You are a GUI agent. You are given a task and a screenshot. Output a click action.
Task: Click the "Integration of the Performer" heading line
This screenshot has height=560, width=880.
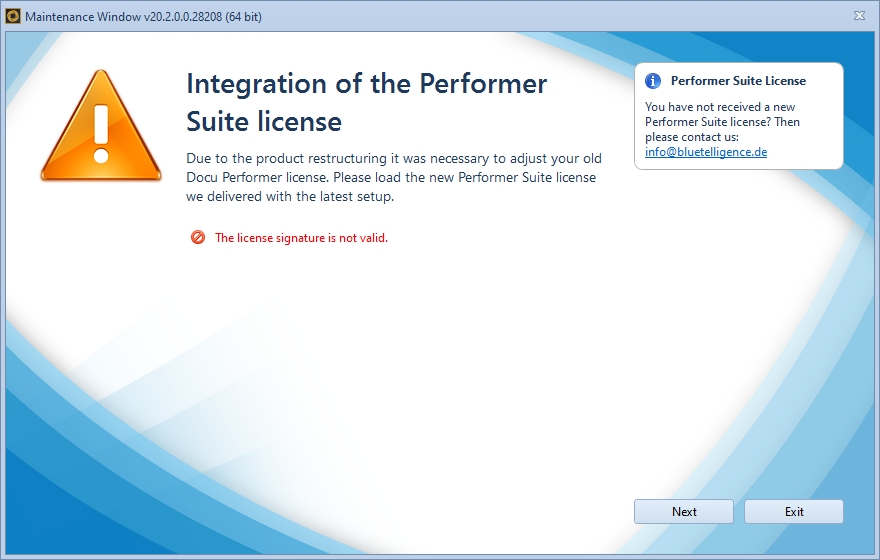[x=366, y=83]
